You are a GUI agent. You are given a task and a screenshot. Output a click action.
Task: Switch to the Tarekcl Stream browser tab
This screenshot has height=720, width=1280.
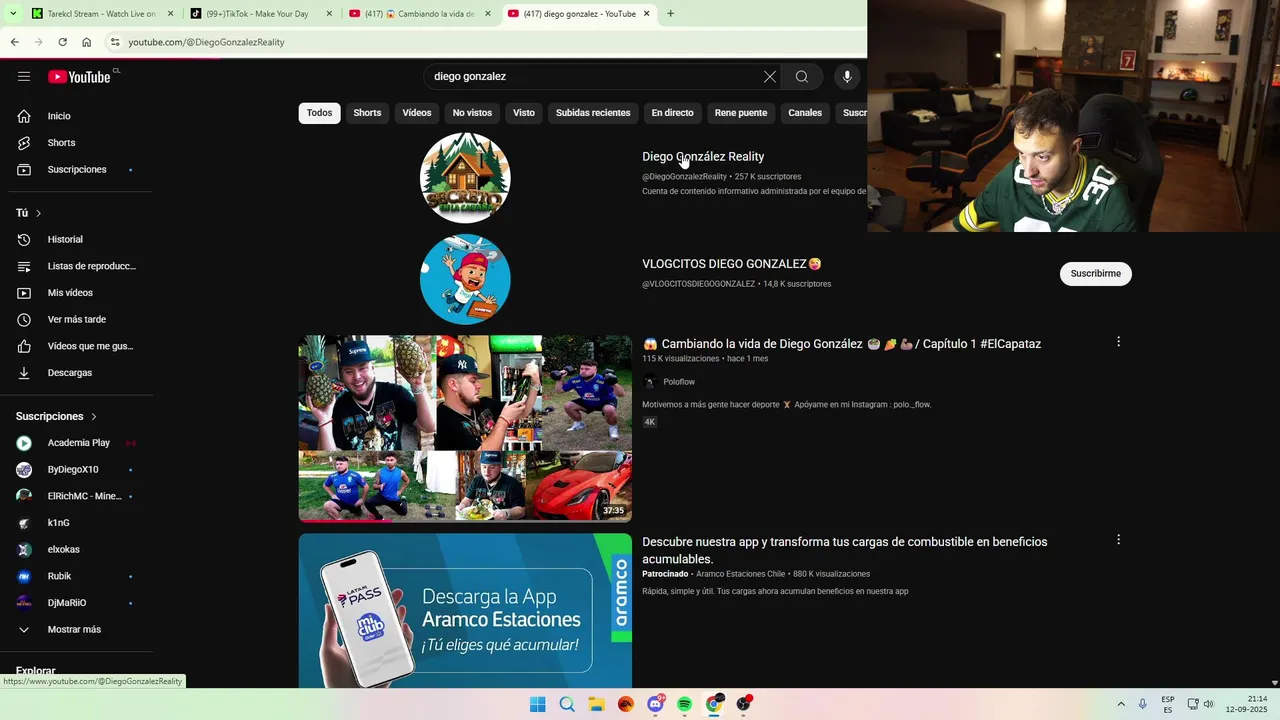pyautogui.click(x=100, y=14)
